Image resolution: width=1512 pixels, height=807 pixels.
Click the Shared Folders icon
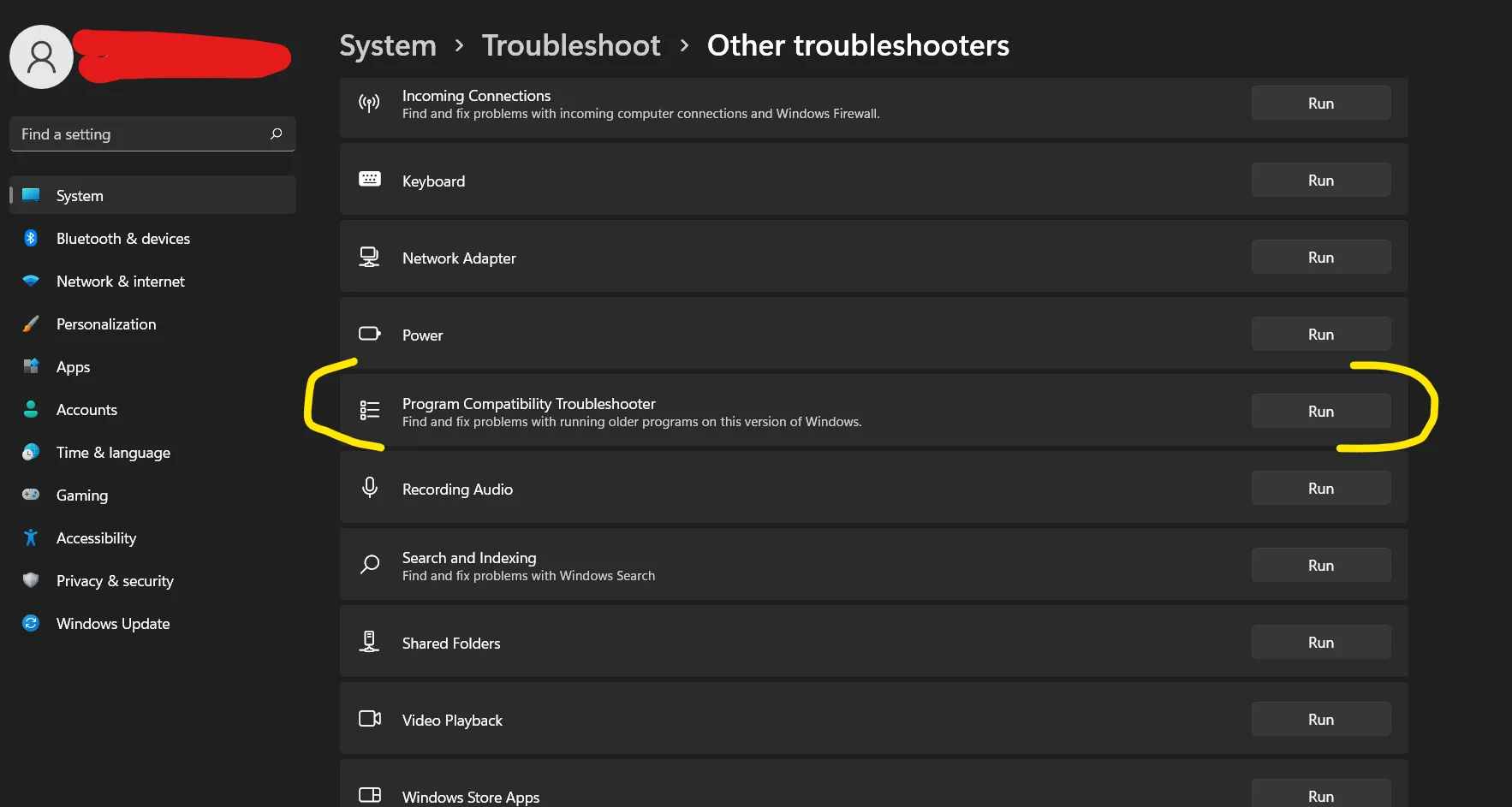(369, 641)
